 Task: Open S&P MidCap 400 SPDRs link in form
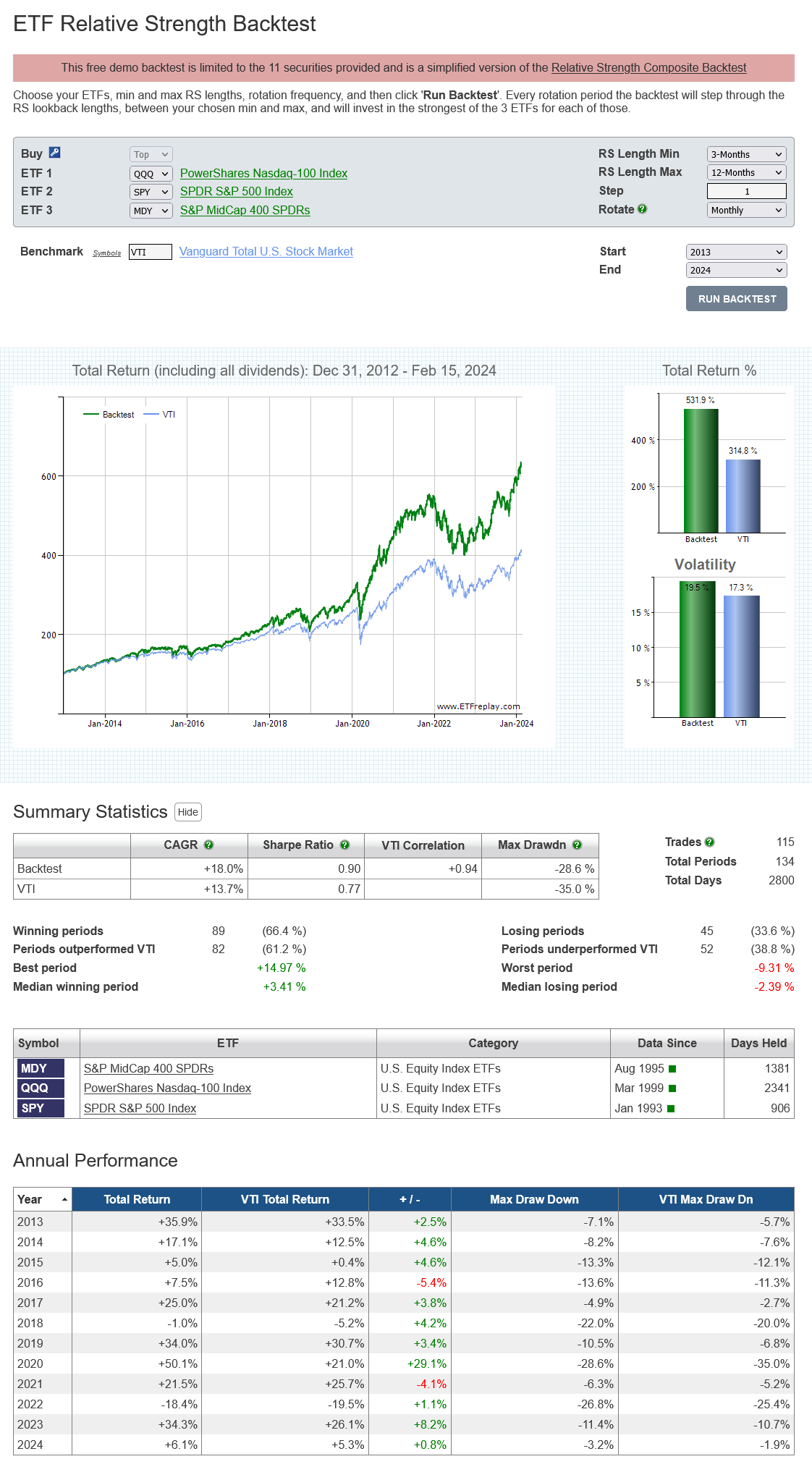point(245,211)
